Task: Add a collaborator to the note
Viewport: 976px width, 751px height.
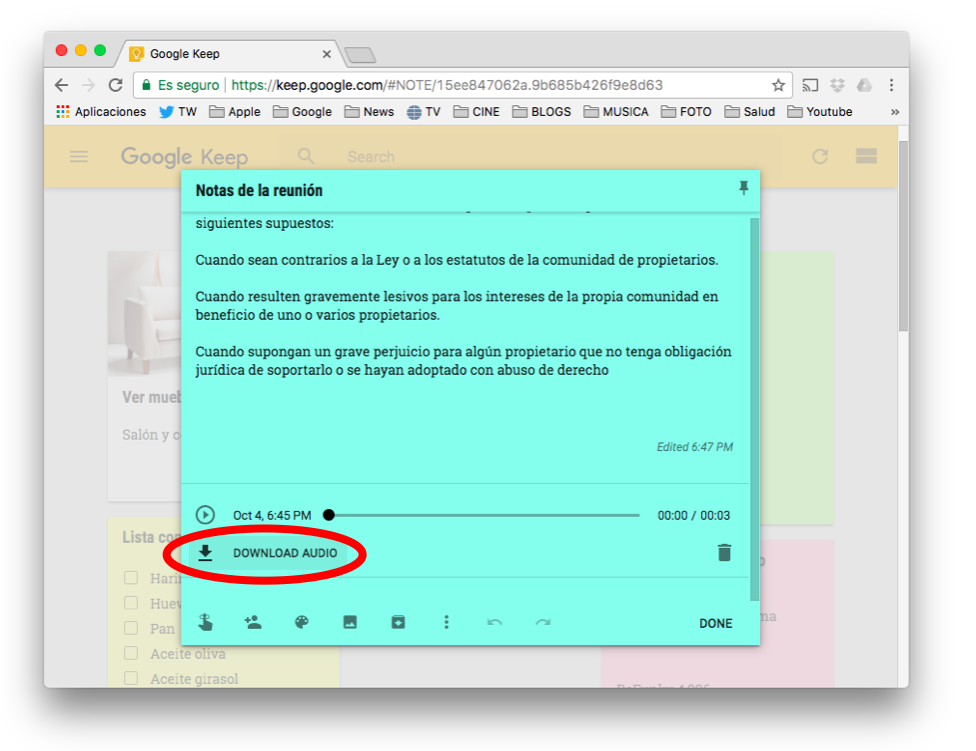Action: [x=253, y=622]
